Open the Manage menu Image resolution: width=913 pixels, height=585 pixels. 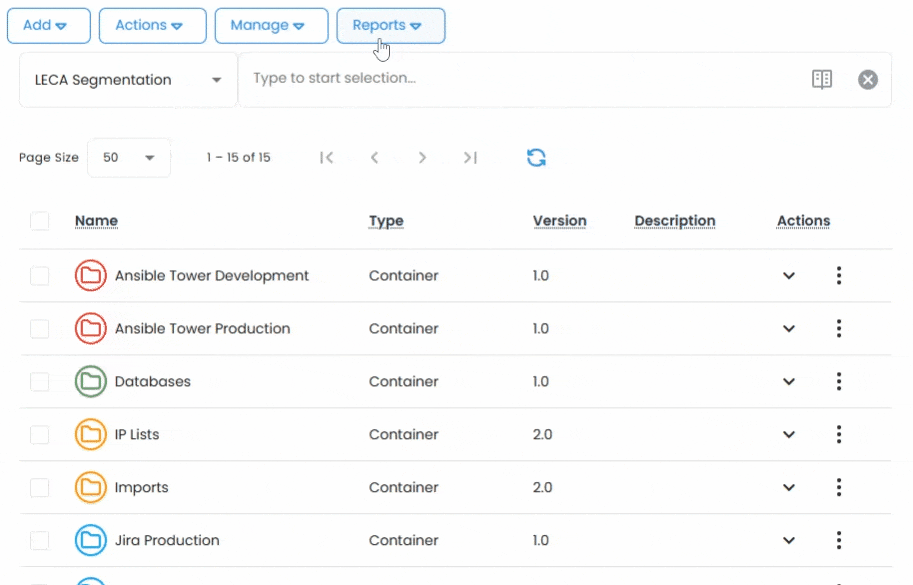[x=271, y=26]
